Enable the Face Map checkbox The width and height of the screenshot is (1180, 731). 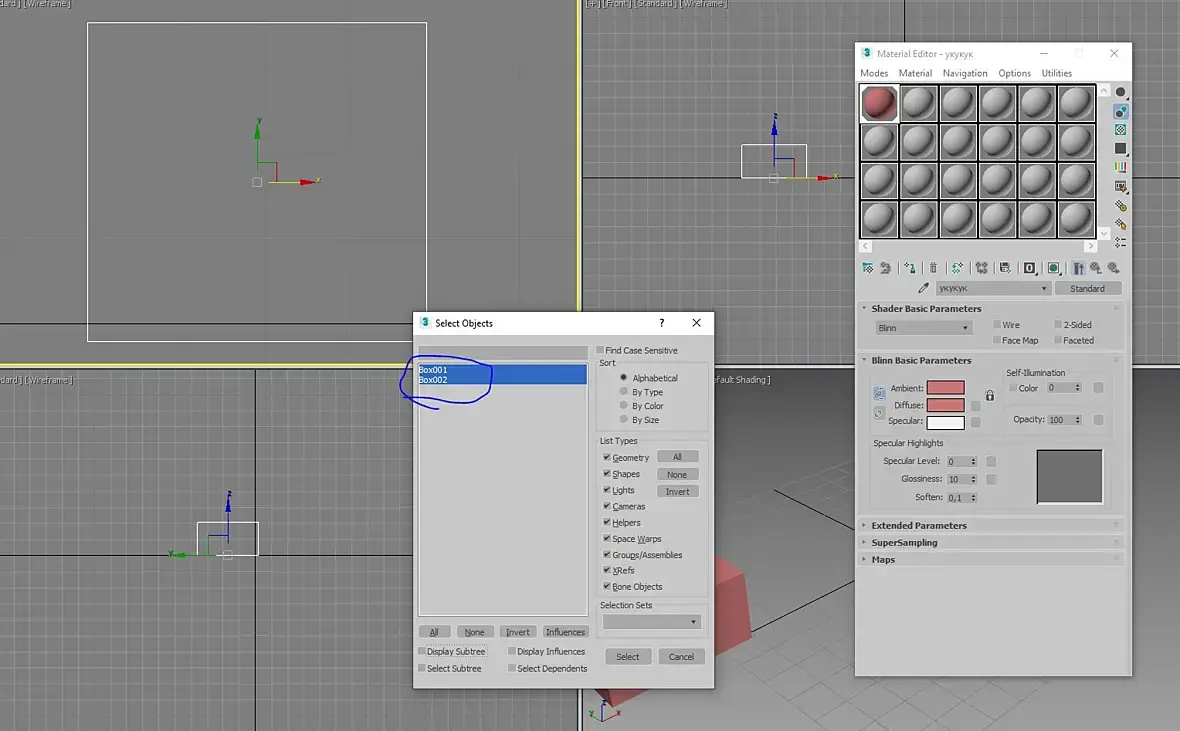(x=997, y=340)
